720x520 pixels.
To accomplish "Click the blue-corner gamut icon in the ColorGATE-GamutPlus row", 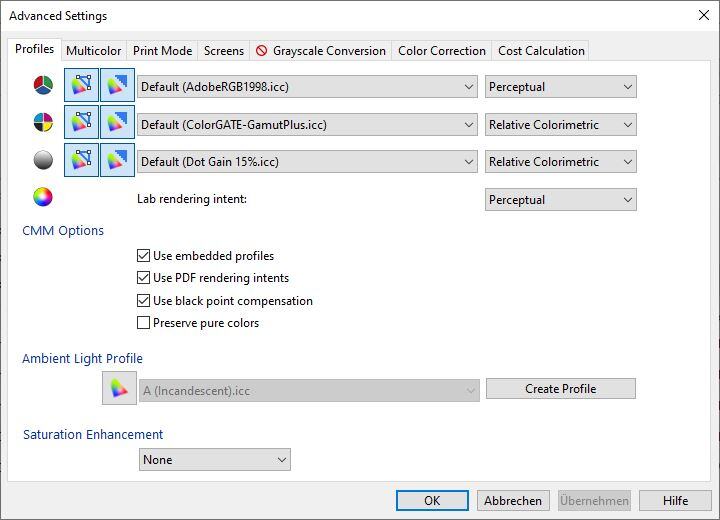I will 117,124.
